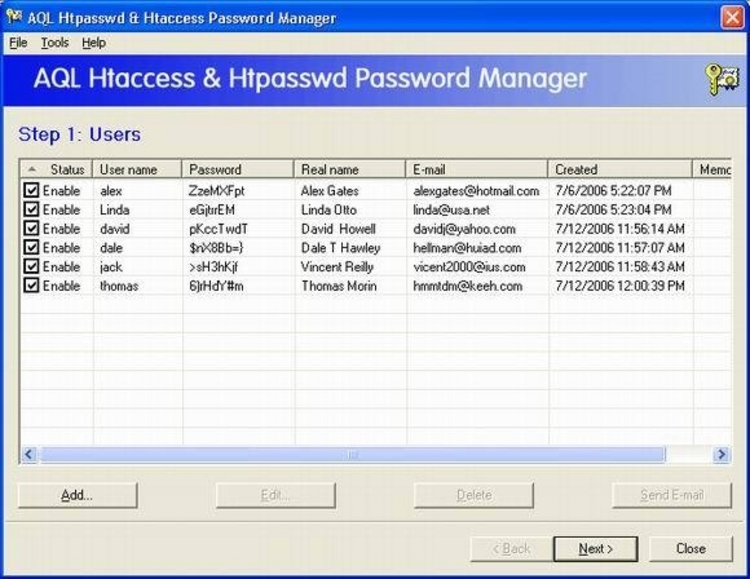Toggle the checkbox in jack's row
Viewport: 750px width, 579px height.
[31, 267]
